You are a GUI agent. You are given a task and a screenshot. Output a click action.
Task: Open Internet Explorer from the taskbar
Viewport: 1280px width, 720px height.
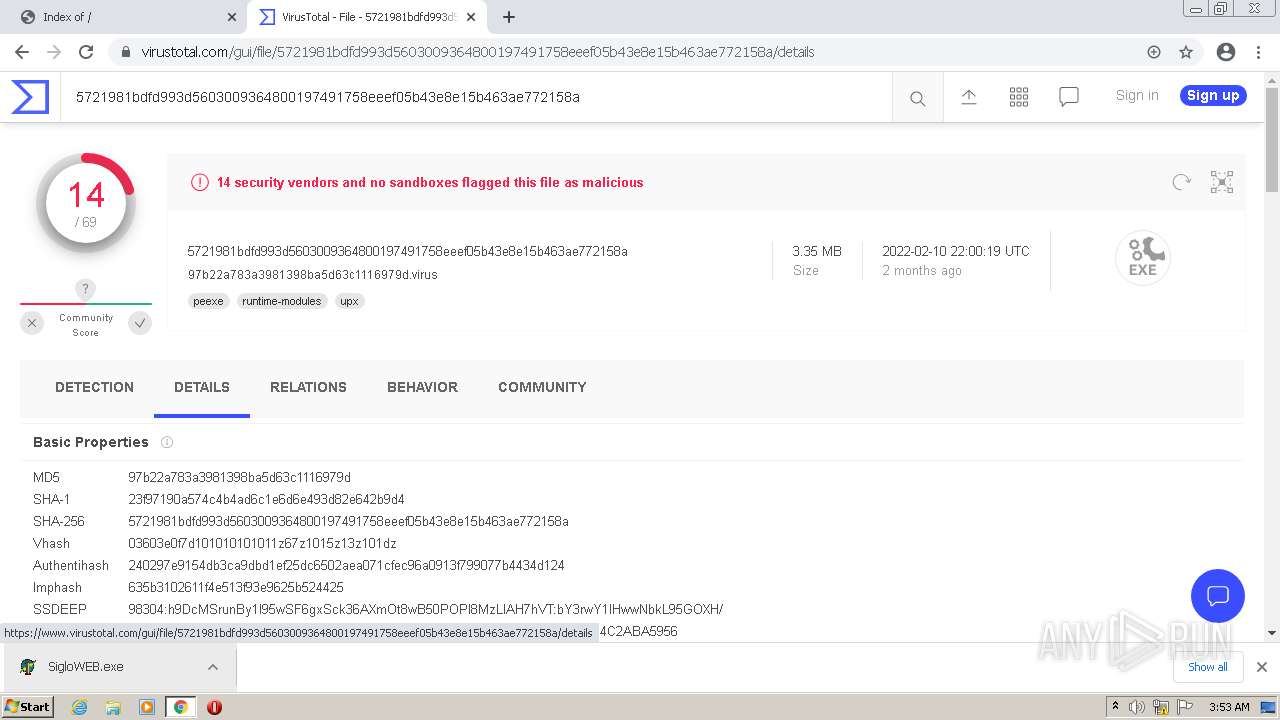[x=80, y=707]
